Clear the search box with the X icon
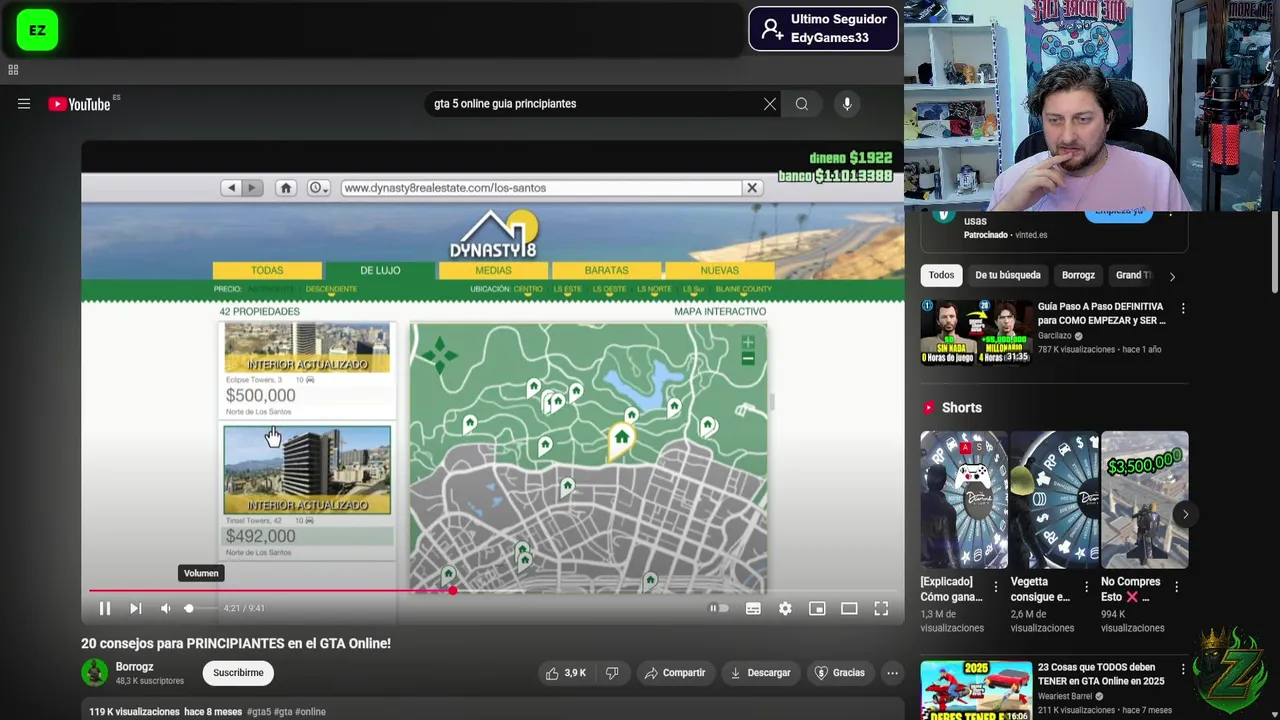The width and height of the screenshot is (1280, 720). pos(770,104)
